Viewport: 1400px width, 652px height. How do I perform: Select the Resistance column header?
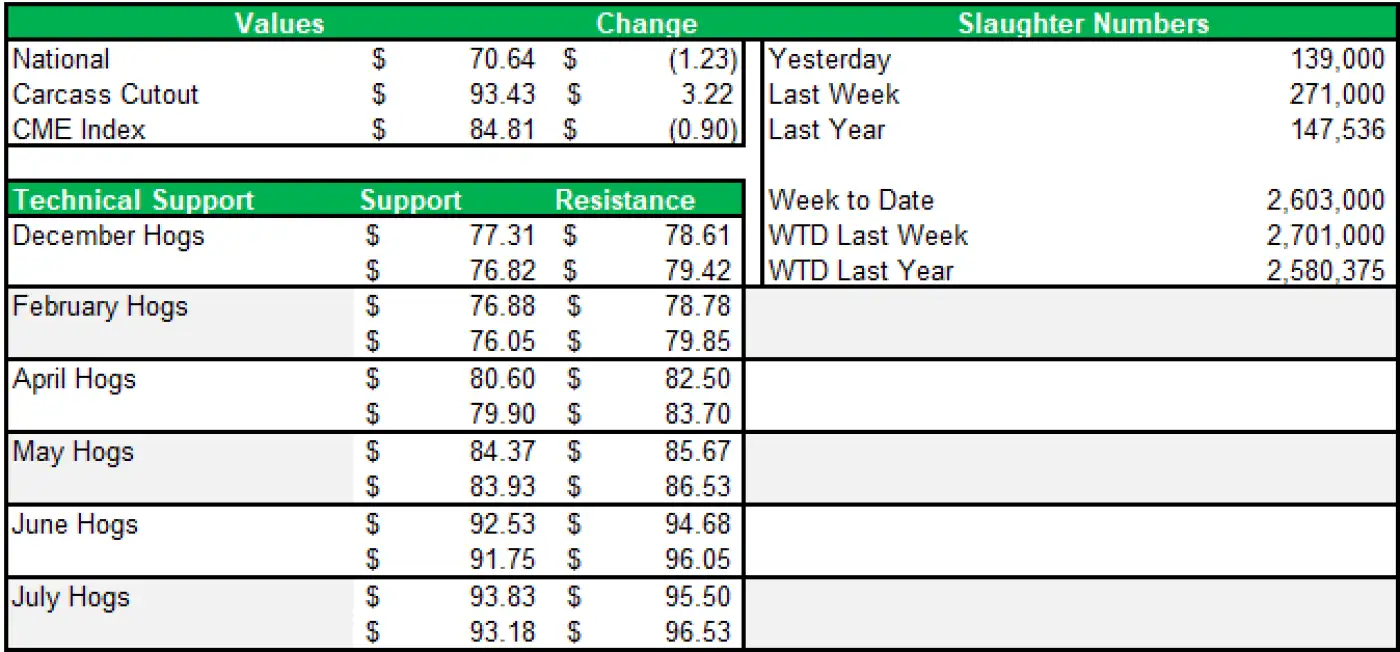click(625, 200)
